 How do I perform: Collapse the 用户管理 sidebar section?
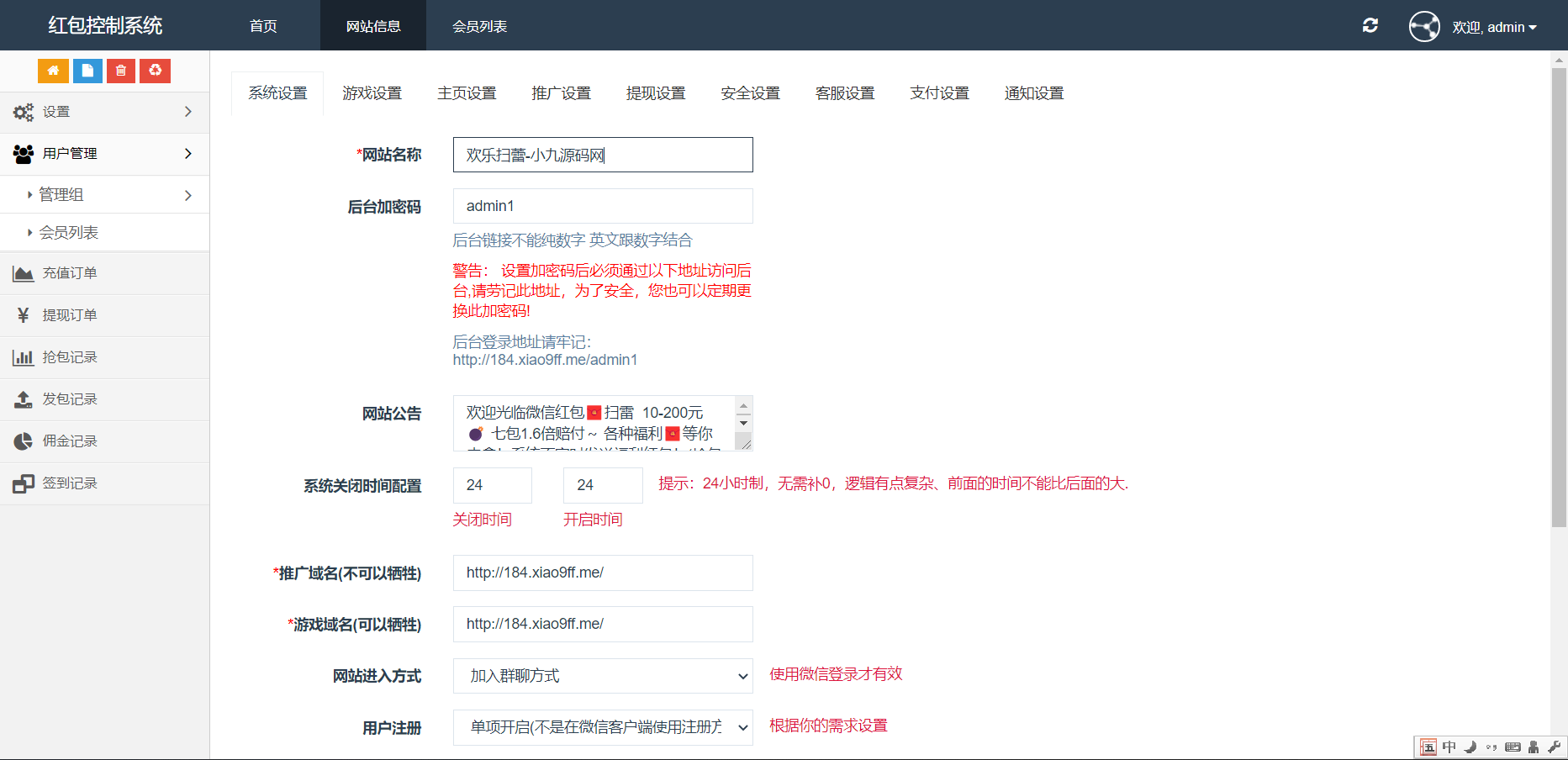click(104, 154)
